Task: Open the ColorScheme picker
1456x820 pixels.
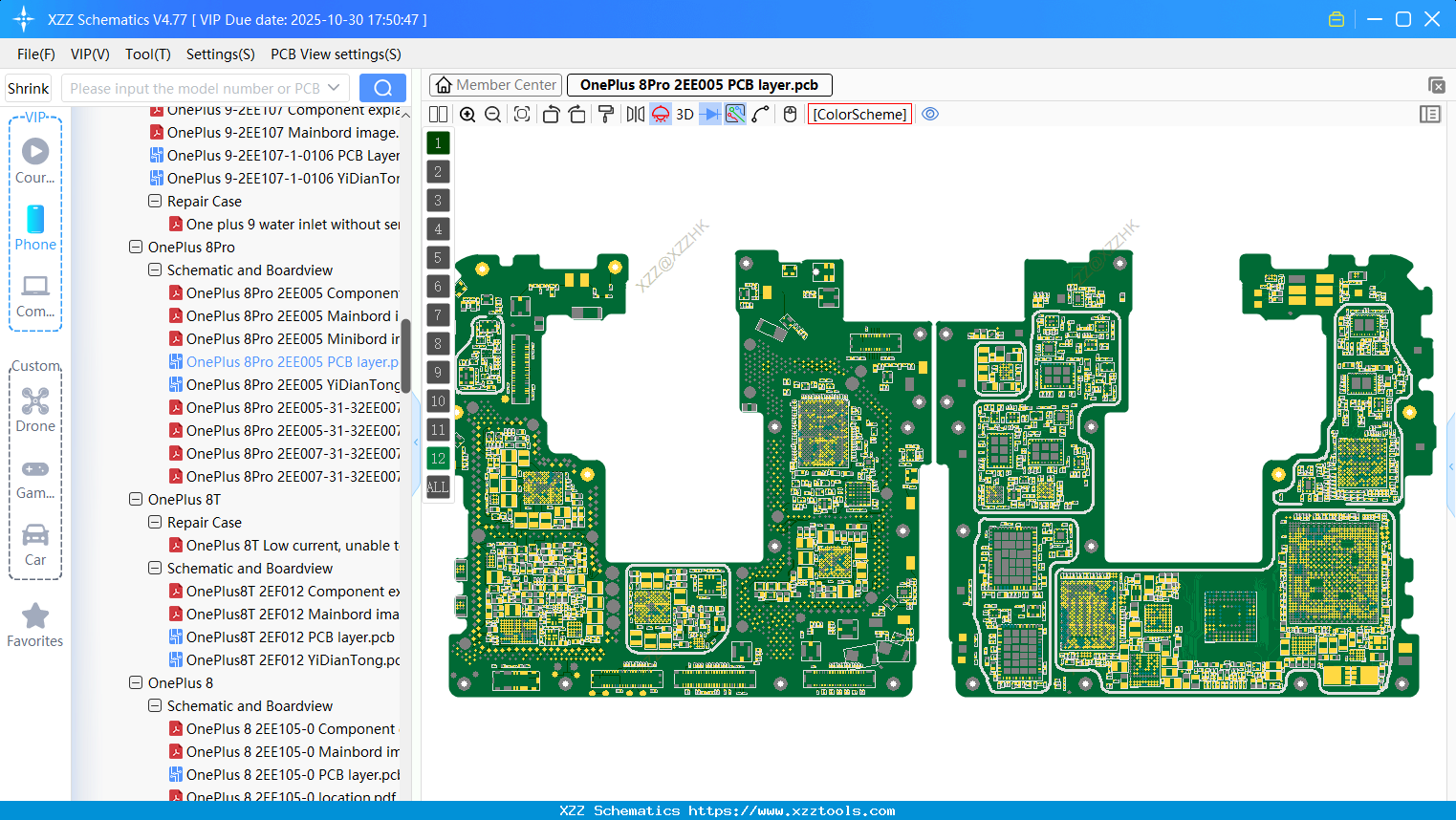Action: [858, 114]
